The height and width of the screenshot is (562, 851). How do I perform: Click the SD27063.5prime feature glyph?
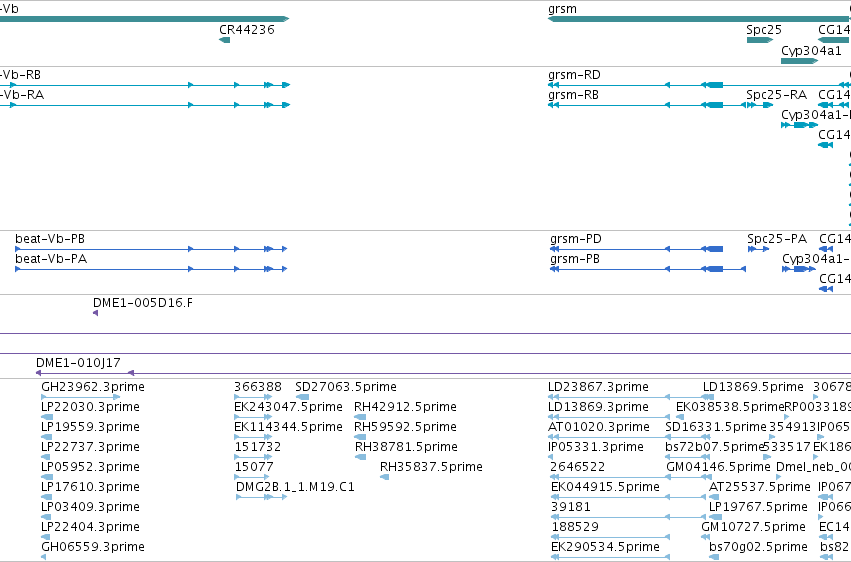[302, 397]
